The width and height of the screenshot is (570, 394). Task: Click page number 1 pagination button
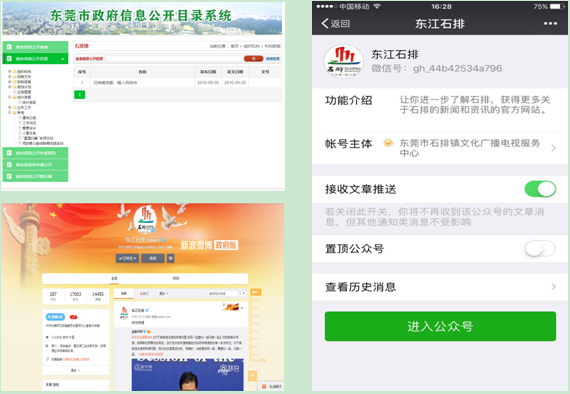coord(80,95)
